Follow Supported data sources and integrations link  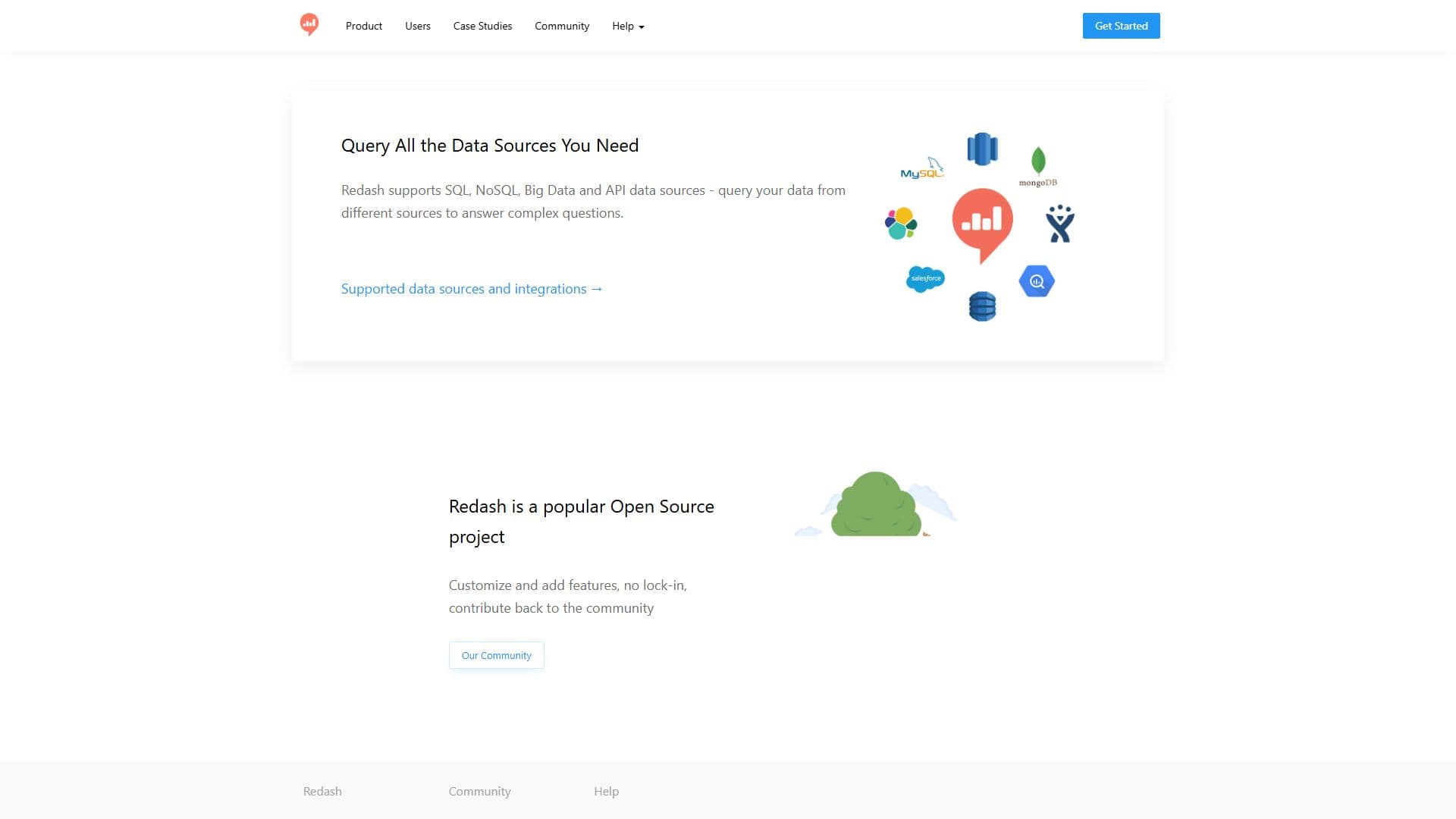[472, 289]
